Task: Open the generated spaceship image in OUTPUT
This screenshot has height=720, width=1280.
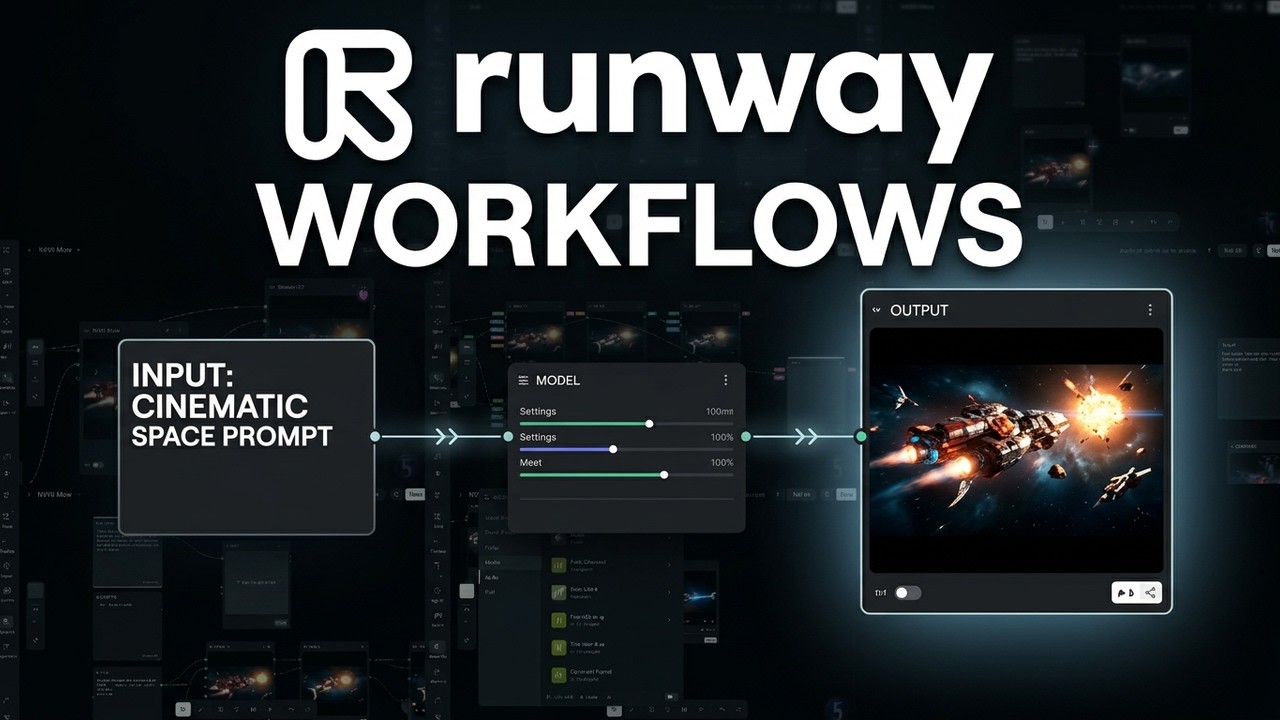Action: [1016, 450]
